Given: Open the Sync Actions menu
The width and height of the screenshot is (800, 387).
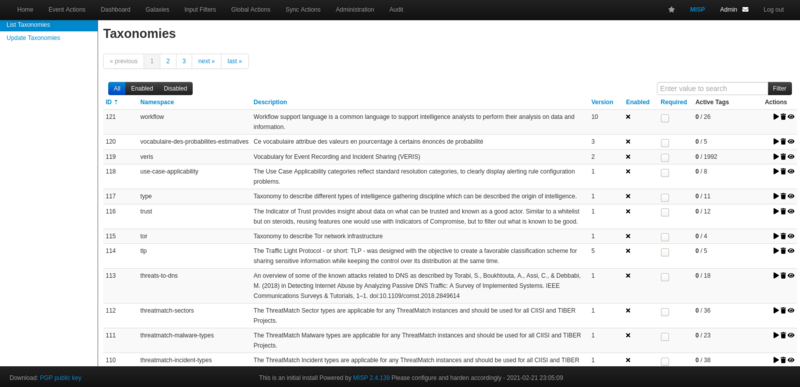Looking at the screenshot, I should pyautogui.click(x=303, y=10).
